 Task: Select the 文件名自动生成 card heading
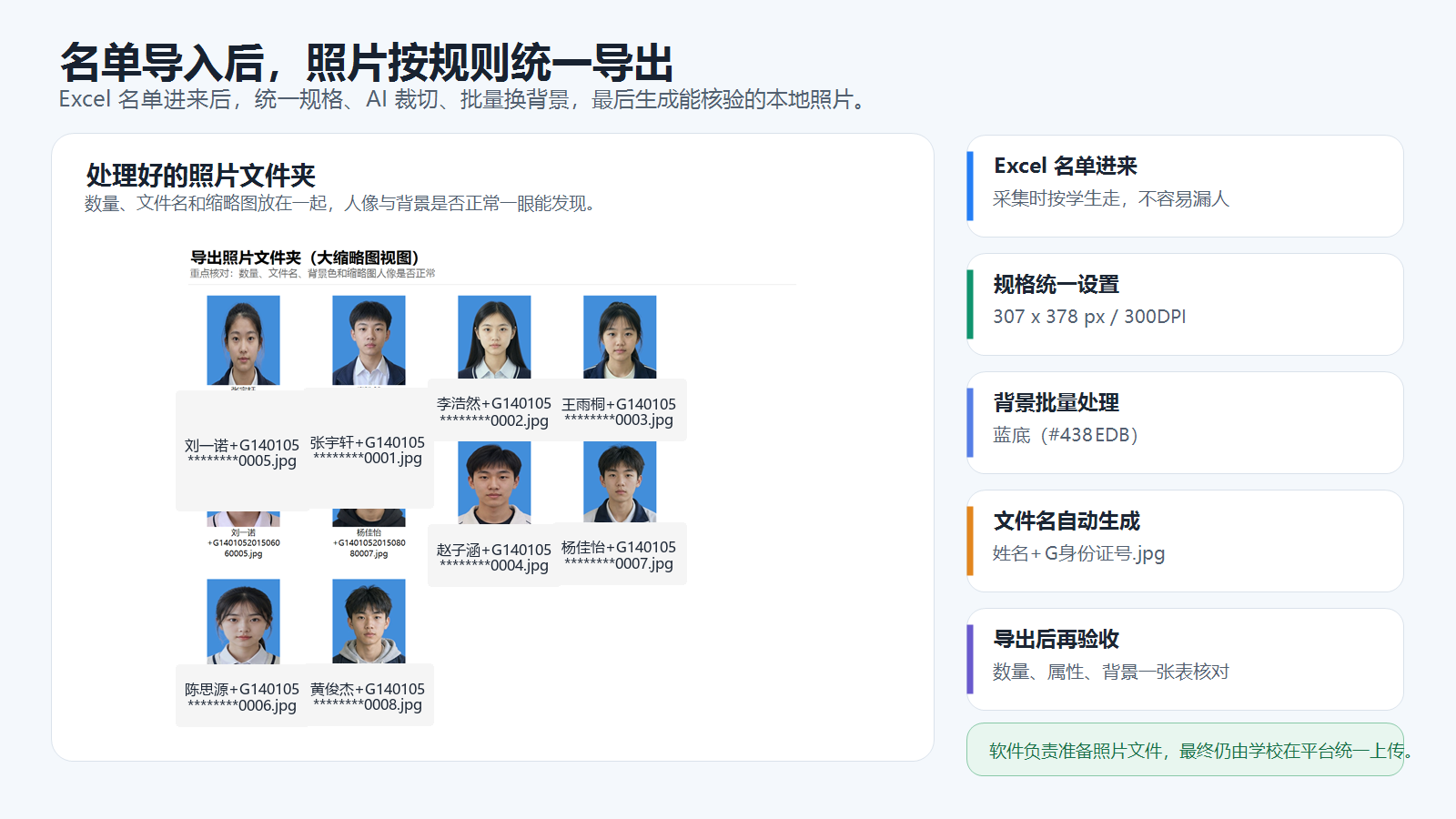pyautogui.click(x=1067, y=521)
